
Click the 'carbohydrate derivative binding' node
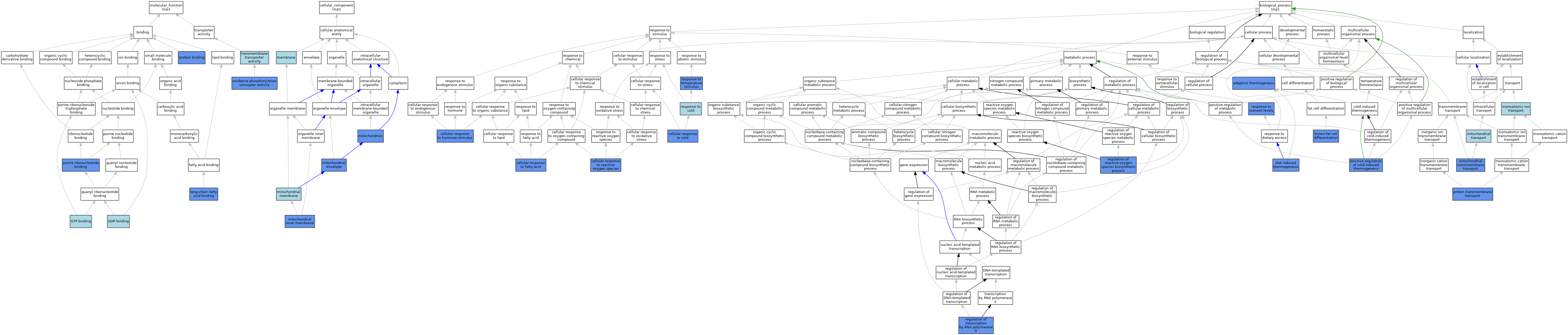[x=17, y=58]
